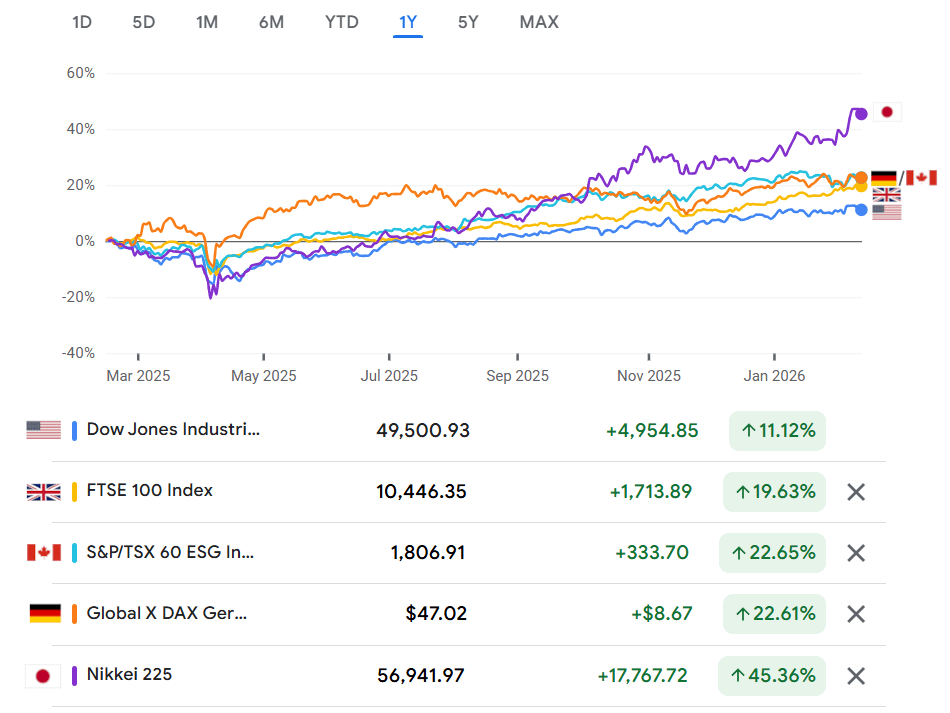Viewport: 950px width, 713px height.
Task: Show year-to-date YTD chart range
Action: 342,22
